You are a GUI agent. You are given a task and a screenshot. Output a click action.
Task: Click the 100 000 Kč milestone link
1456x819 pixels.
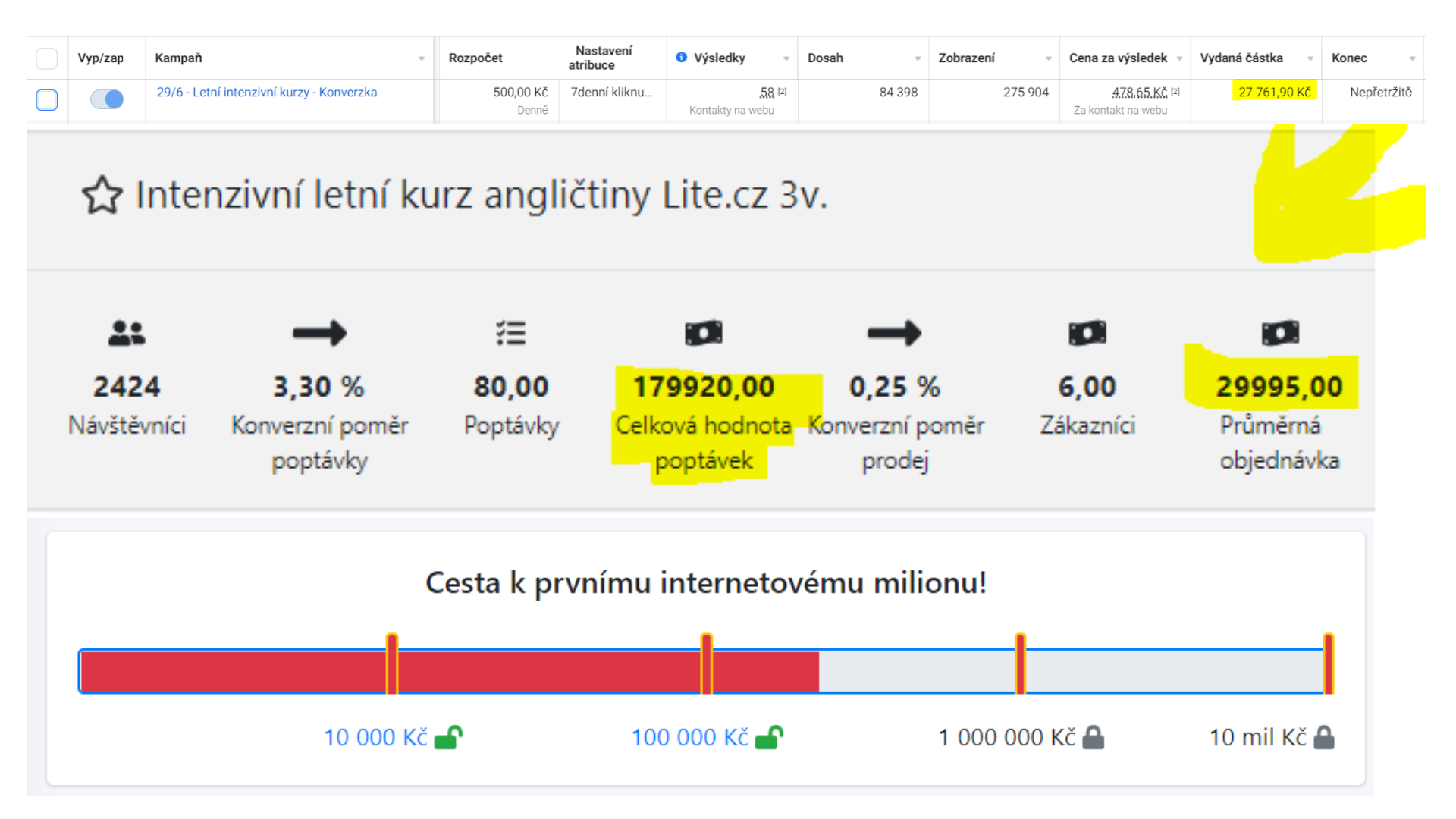[x=689, y=737]
